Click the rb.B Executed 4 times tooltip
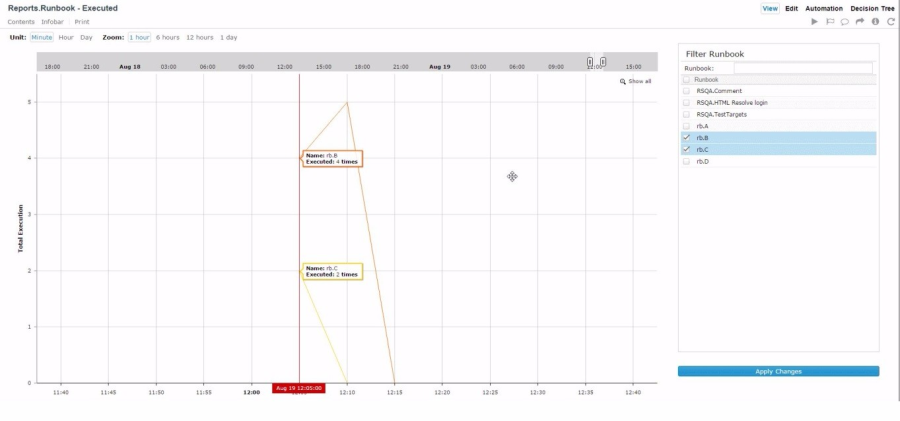 (332, 158)
